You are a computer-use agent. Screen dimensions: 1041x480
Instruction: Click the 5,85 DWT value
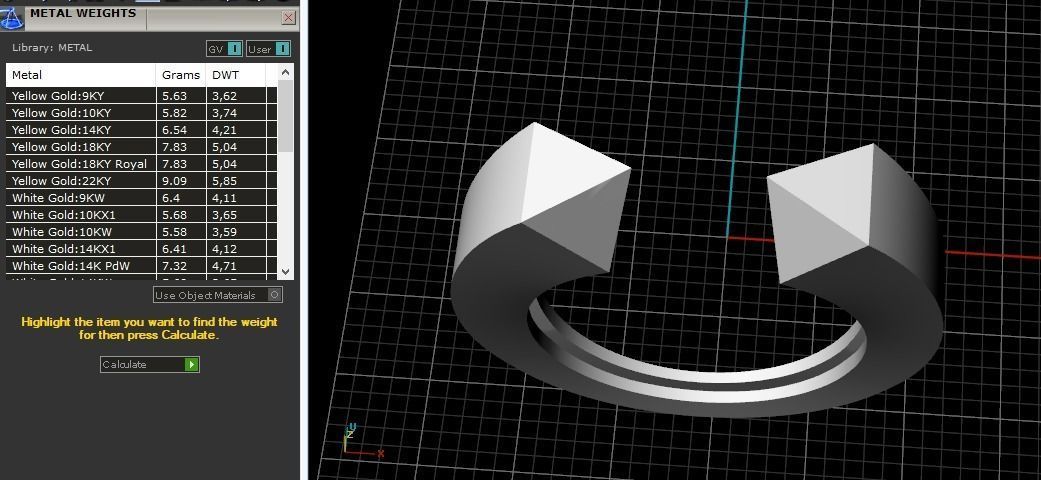coord(224,181)
